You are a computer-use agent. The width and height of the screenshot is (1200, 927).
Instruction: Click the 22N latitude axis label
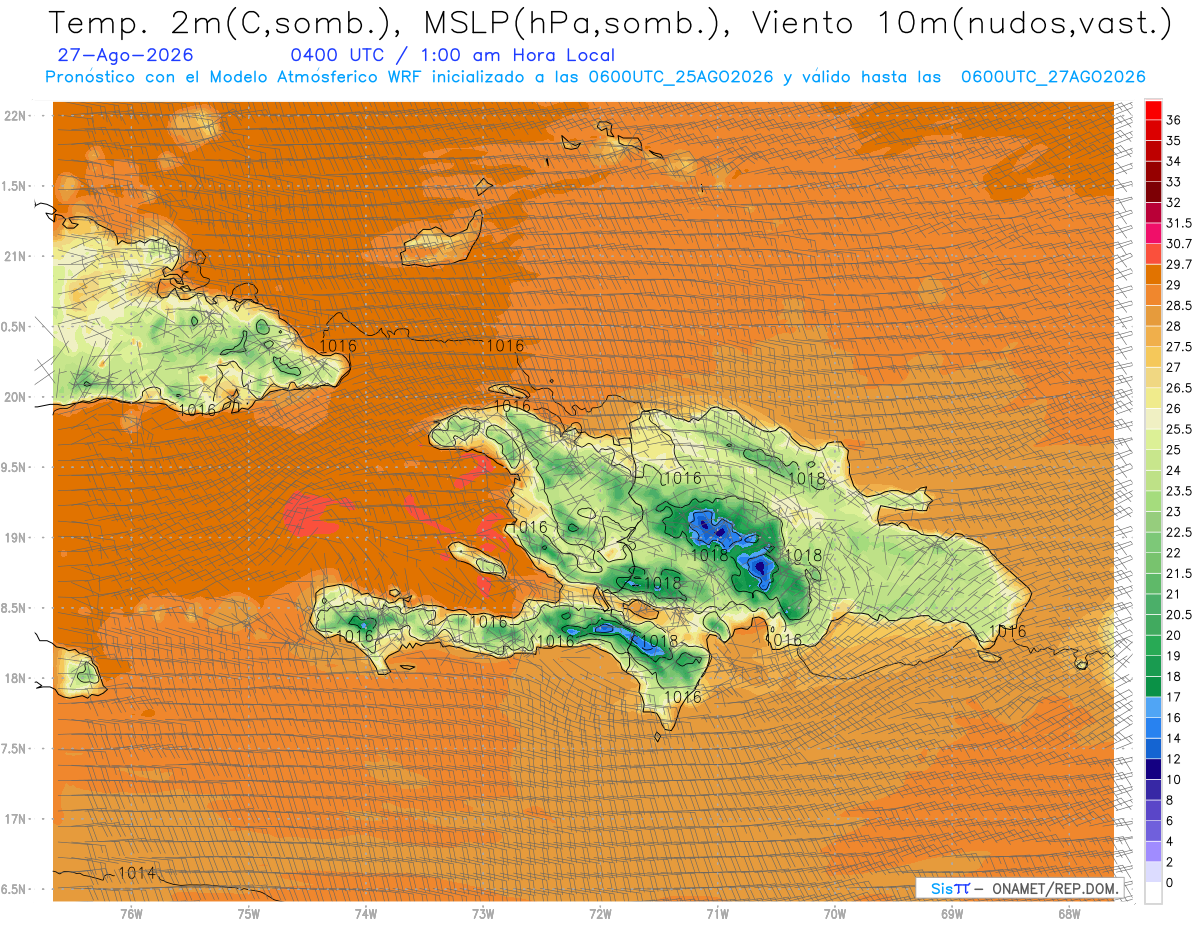pos(16,115)
